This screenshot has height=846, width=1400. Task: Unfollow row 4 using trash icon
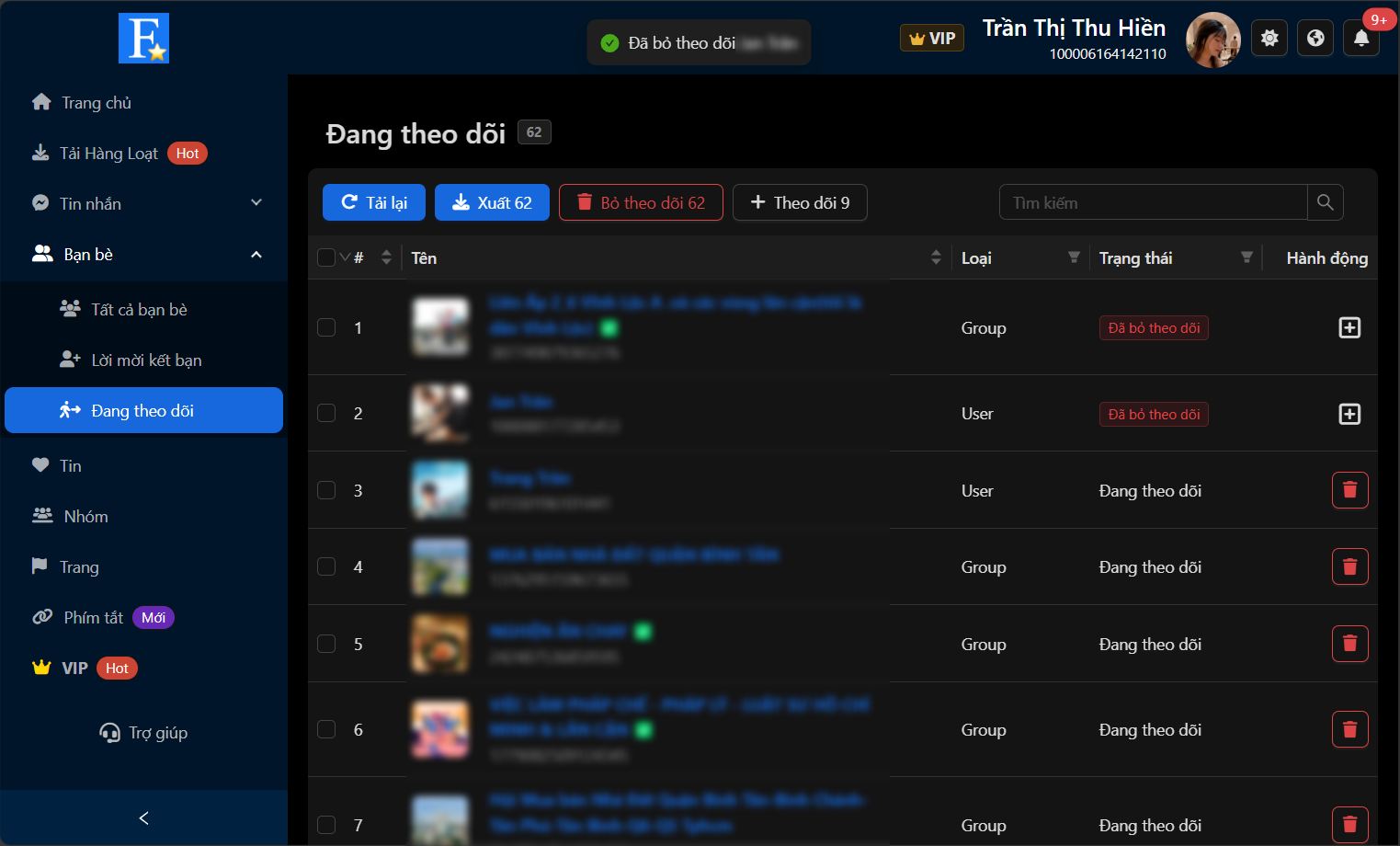[1349, 566]
